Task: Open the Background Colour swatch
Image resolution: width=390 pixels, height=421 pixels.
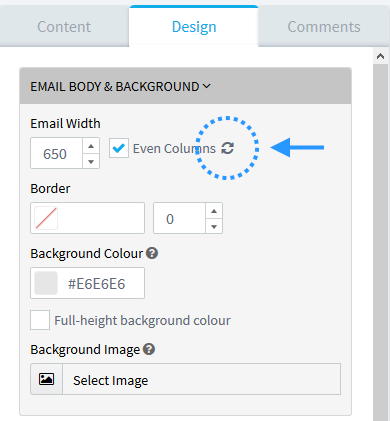Action: [46, 283]
